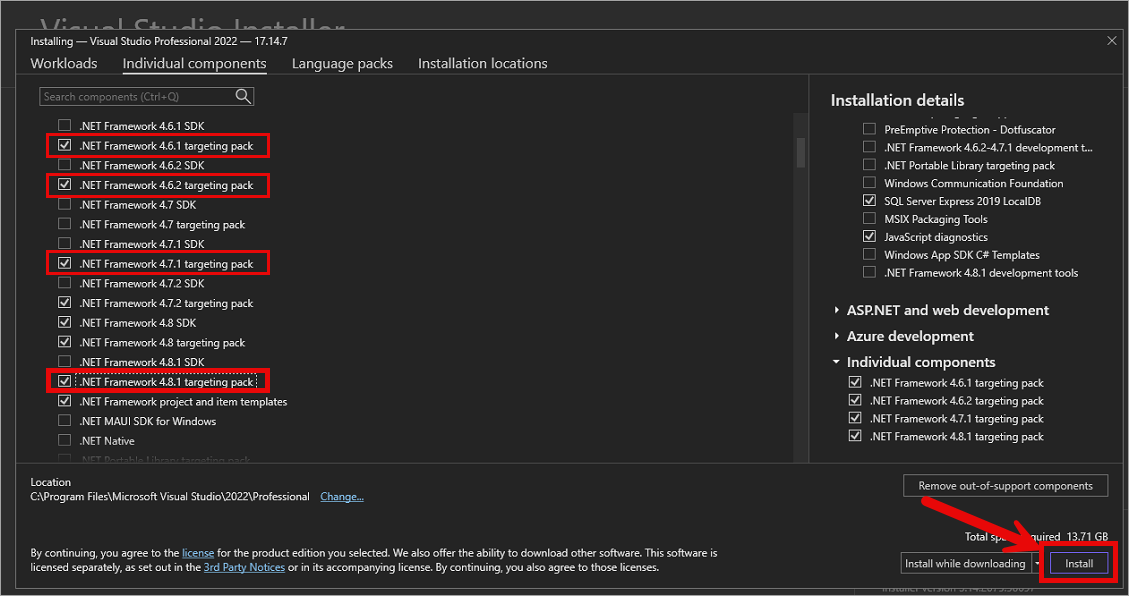The image size is (1129, 596).
Task: Click the Install button
Action: click(1079, 564)
